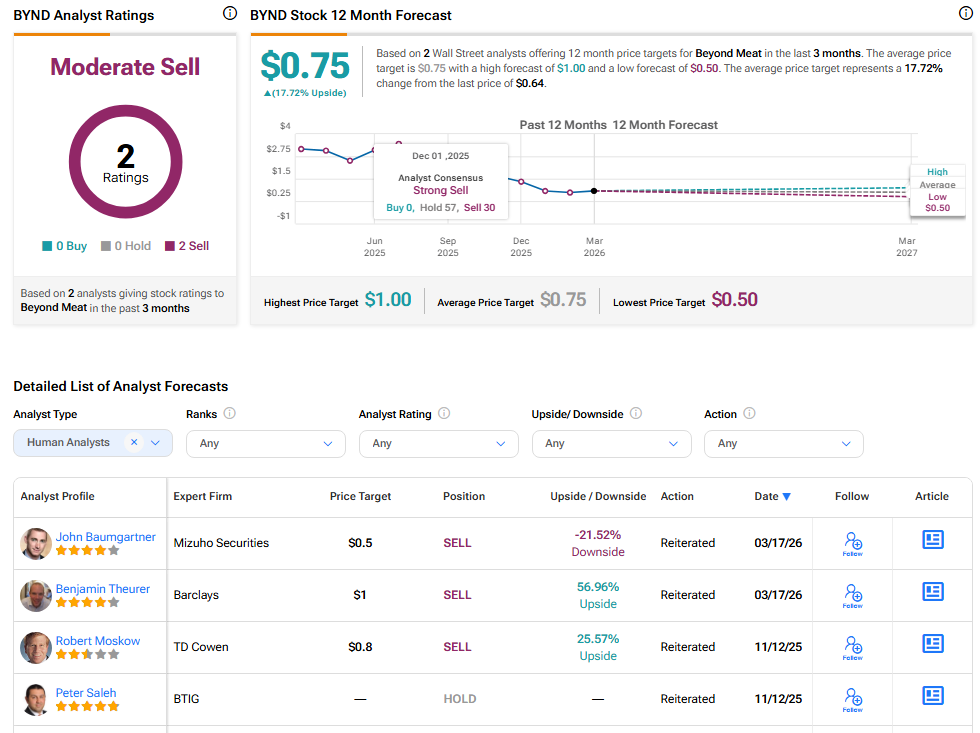The image size is (980, 733).
Task: Click info icon beside BYND Analyst Ratings
Action: [230, 13]
